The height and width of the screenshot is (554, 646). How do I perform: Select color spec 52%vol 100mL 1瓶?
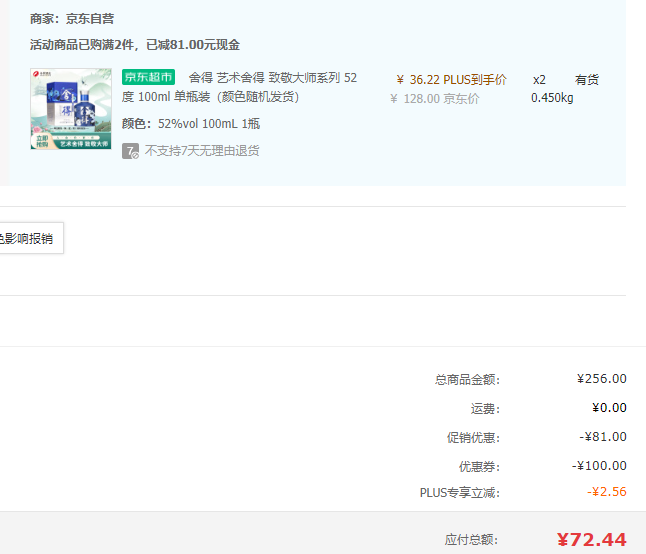[x=209, y=124]
